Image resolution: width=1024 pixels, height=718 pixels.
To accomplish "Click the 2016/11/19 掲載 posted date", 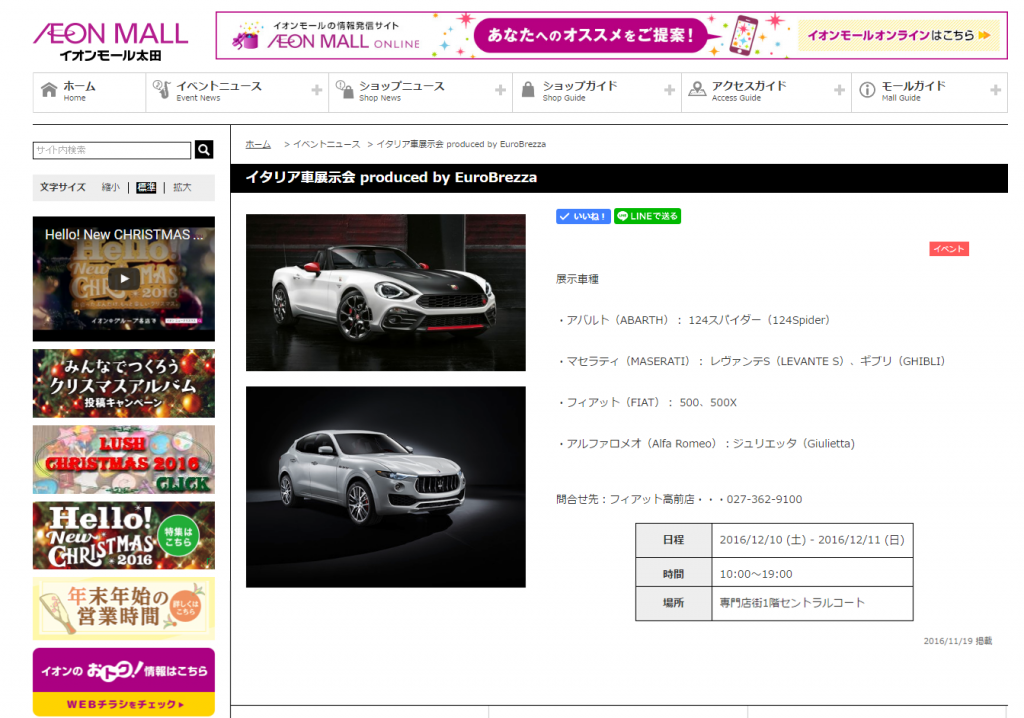I will click(x=957, y=641).
